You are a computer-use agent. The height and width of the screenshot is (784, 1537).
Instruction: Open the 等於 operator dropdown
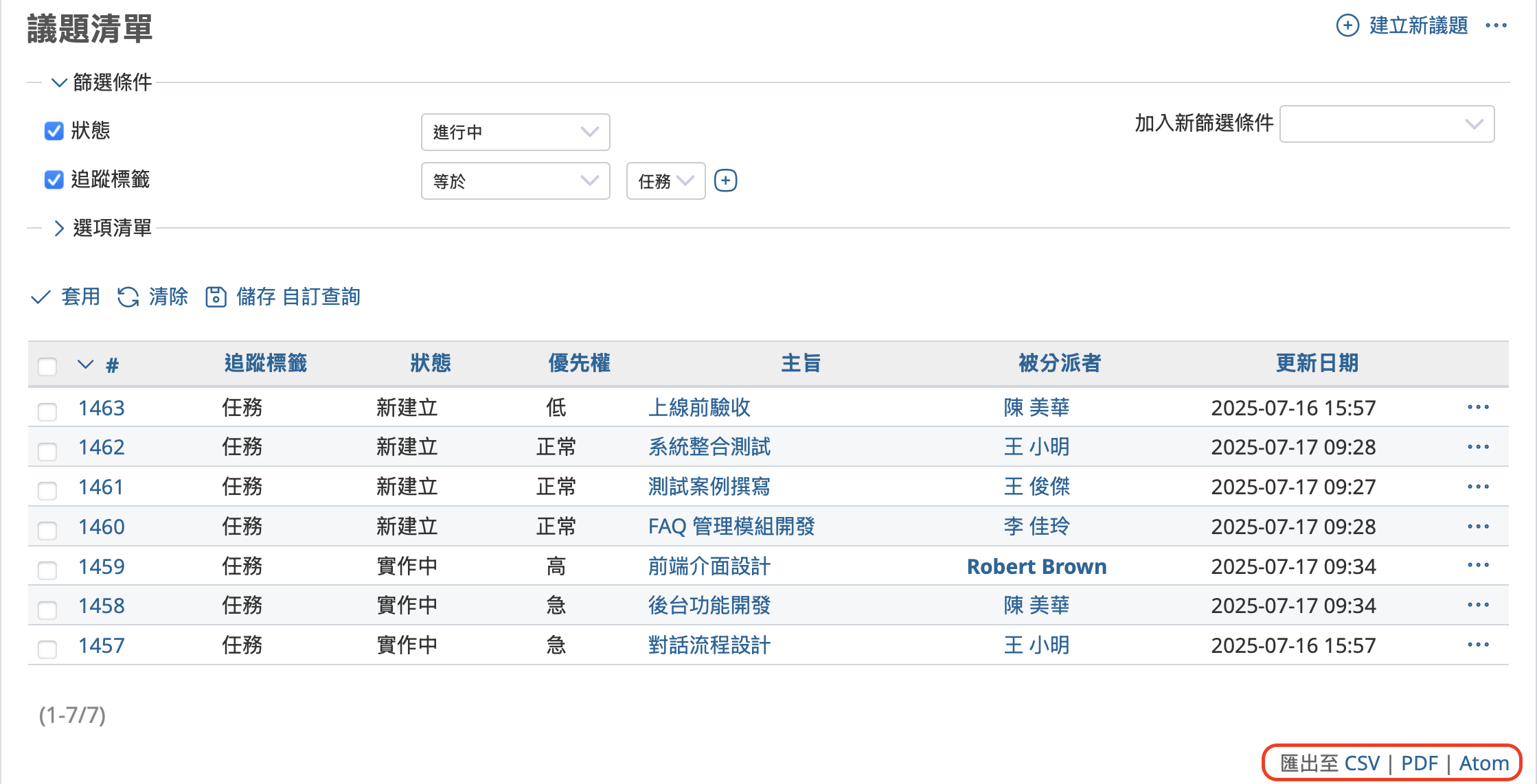pos(515,181)
